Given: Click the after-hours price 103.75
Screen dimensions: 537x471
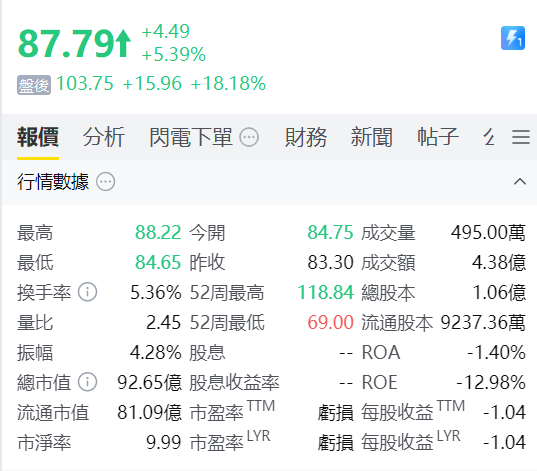Looking at the screenshot, I should click(x=85, y=84).
